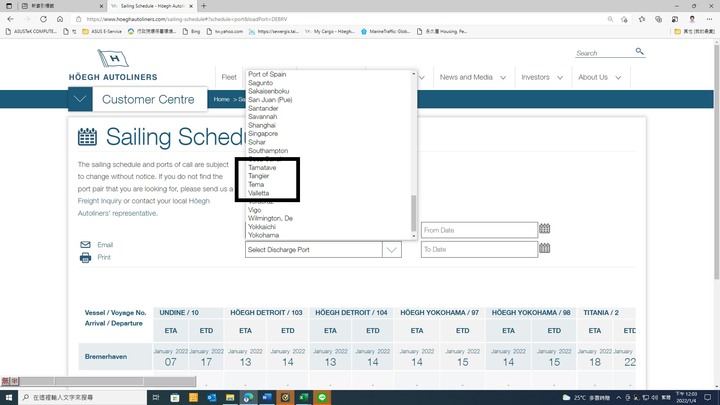
Task: Click the Höegh Autoliners logo
Action: point(113,65)
